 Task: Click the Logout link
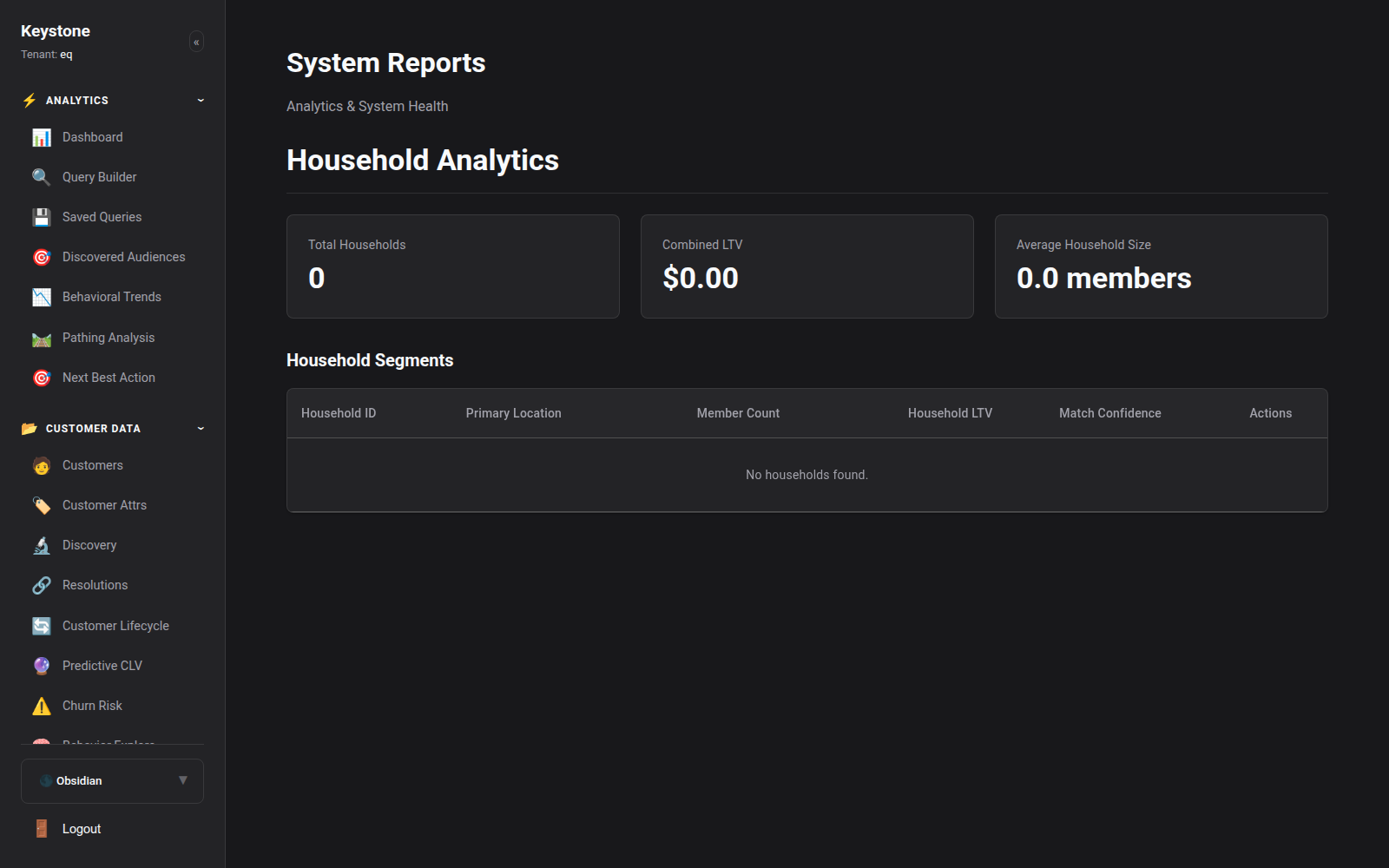pyautogui.click(x=82, y=829)
